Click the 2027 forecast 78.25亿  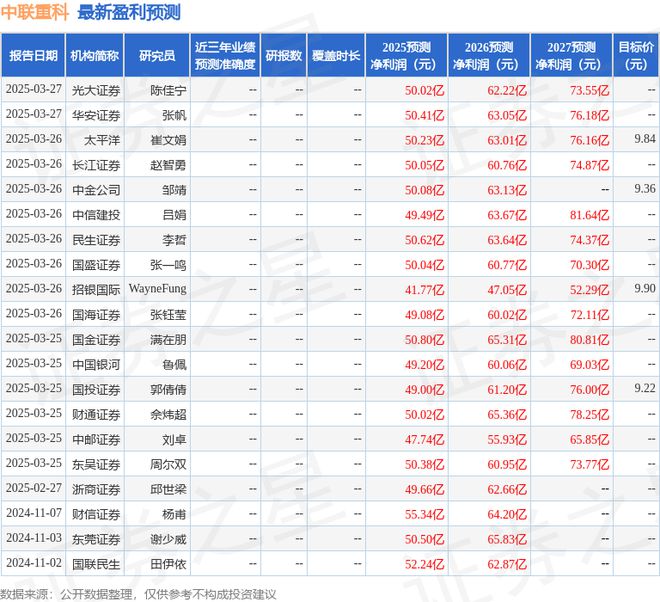click(x=589, y=415)
